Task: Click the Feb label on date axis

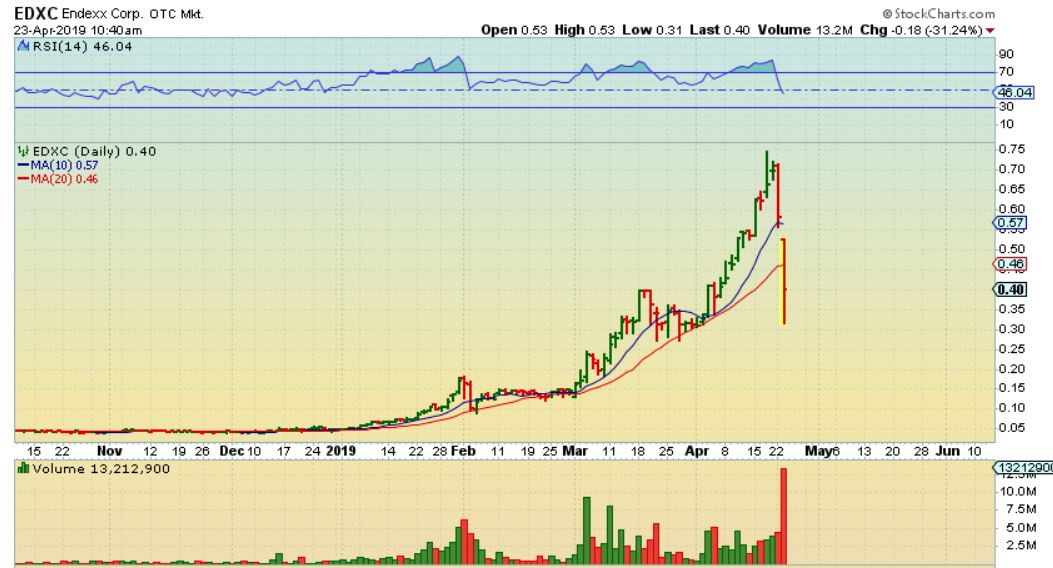Action: [463, 451]
